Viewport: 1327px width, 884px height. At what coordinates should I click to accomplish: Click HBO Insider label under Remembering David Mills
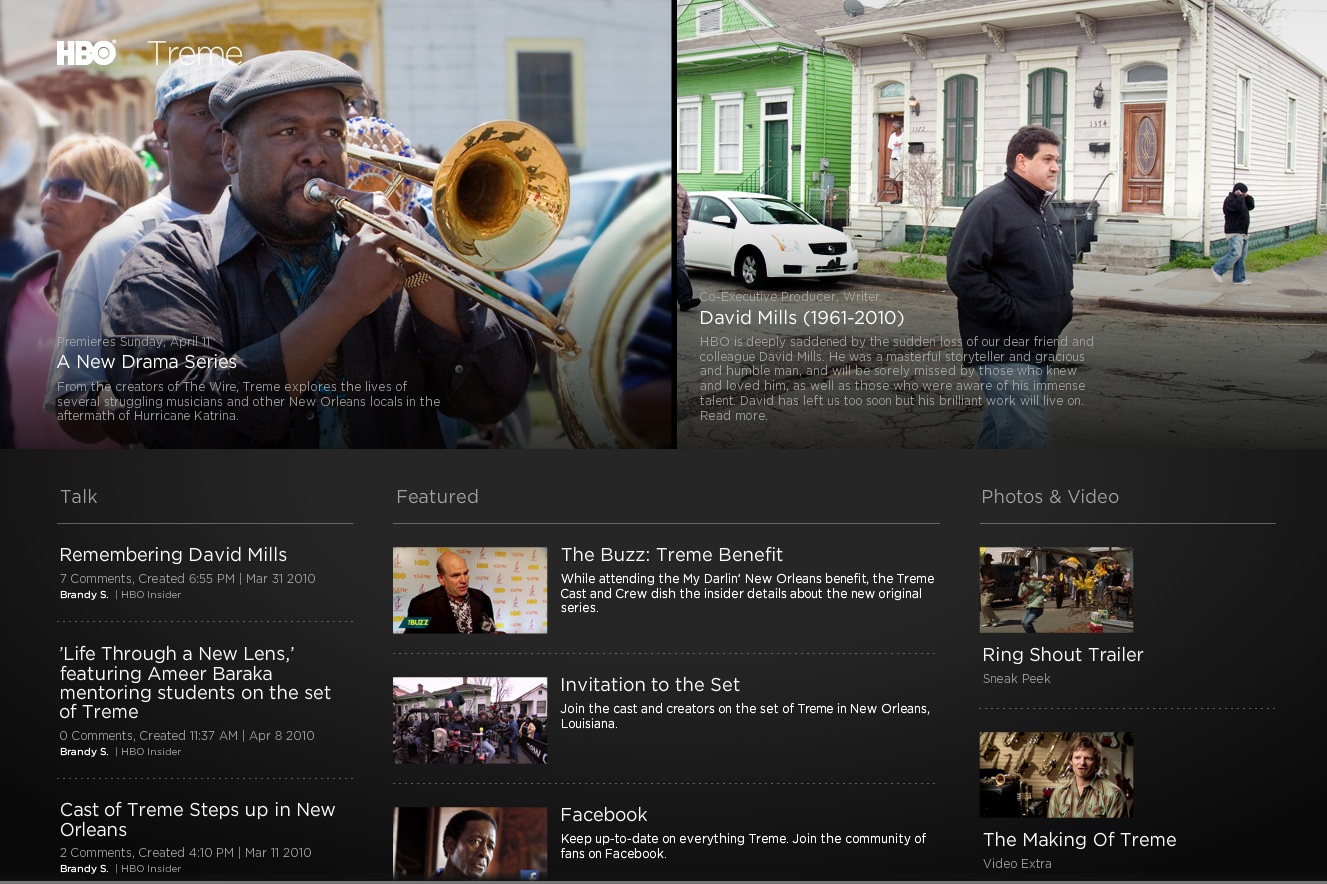(151, 595)
